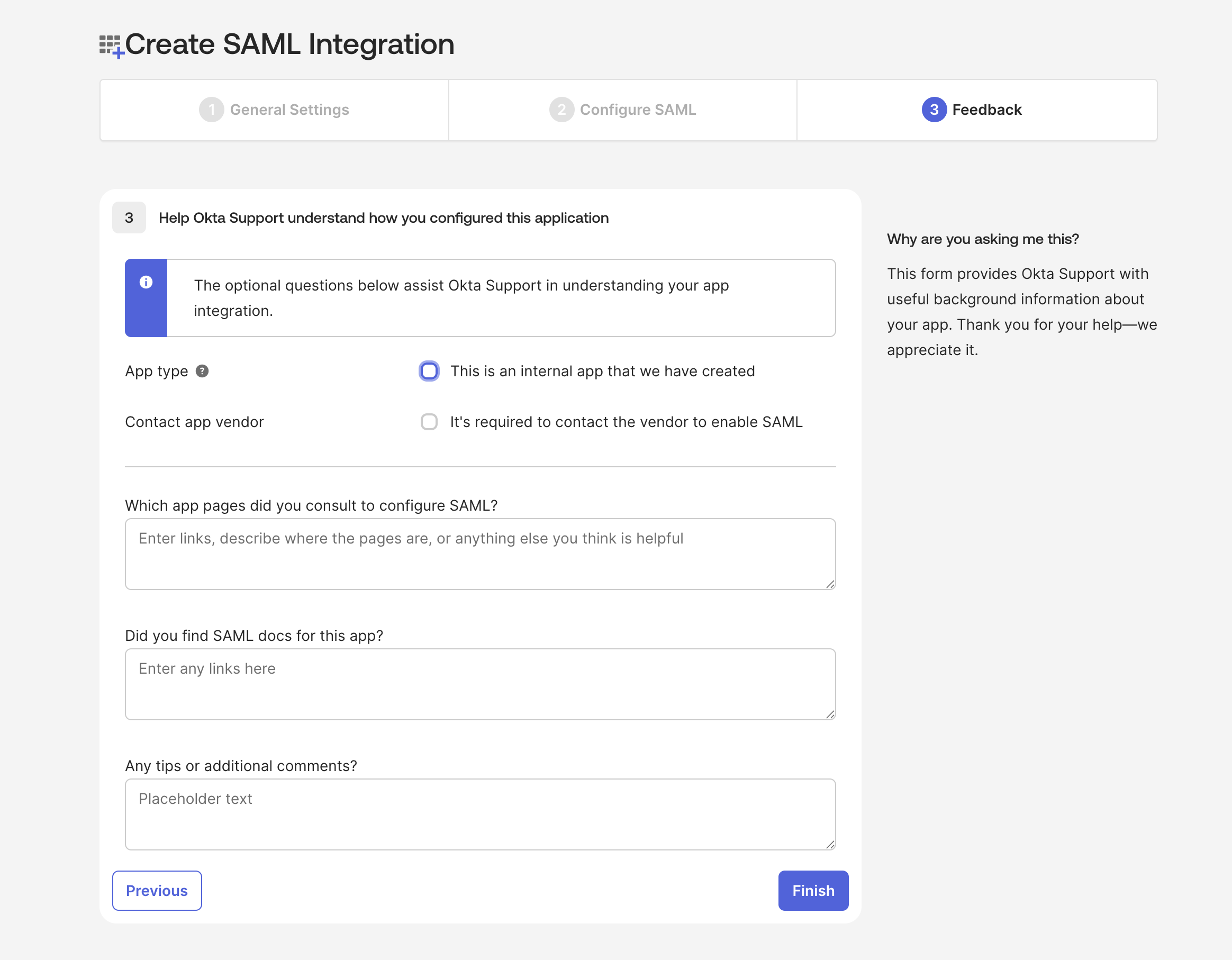Click the app grid plus icon
1232x960 pixels.
pyautogui.click(x=111, y=46)
